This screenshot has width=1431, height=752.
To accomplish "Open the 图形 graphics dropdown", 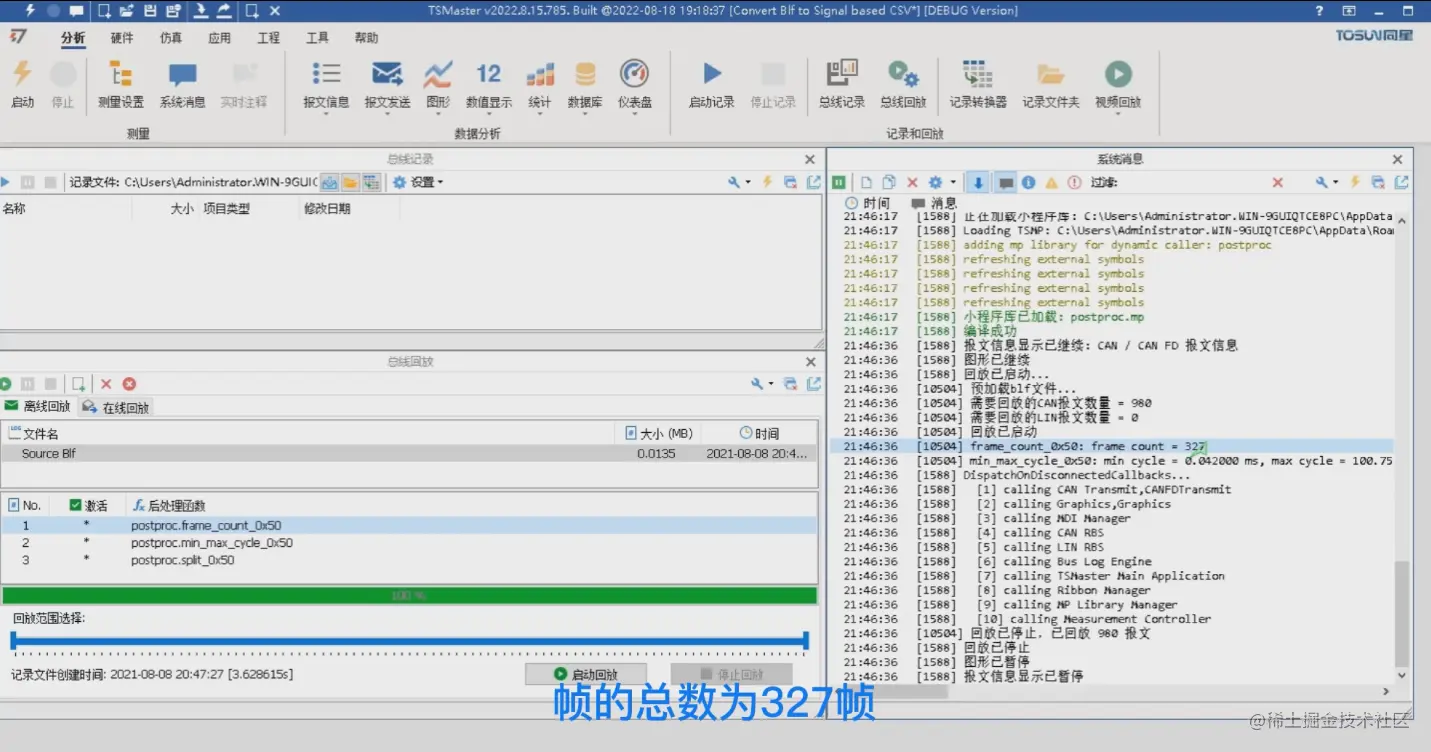I will 438,113.
